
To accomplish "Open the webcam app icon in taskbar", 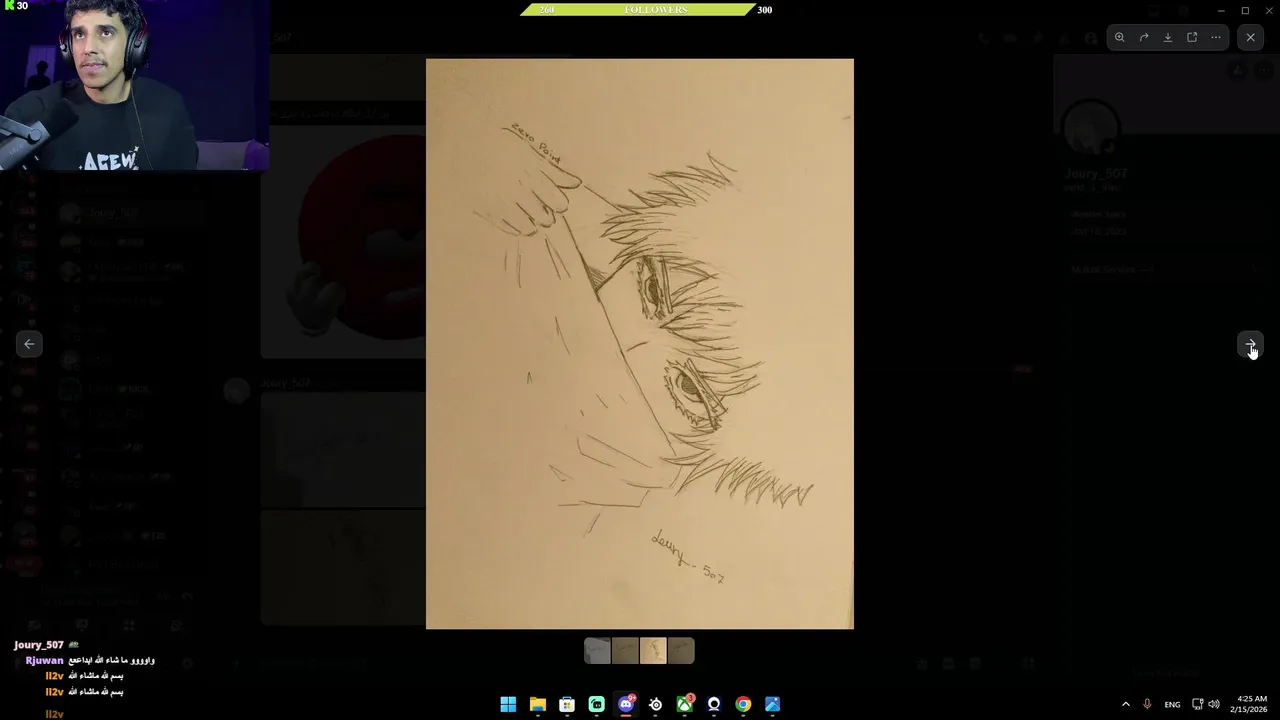I will point(714,704).
